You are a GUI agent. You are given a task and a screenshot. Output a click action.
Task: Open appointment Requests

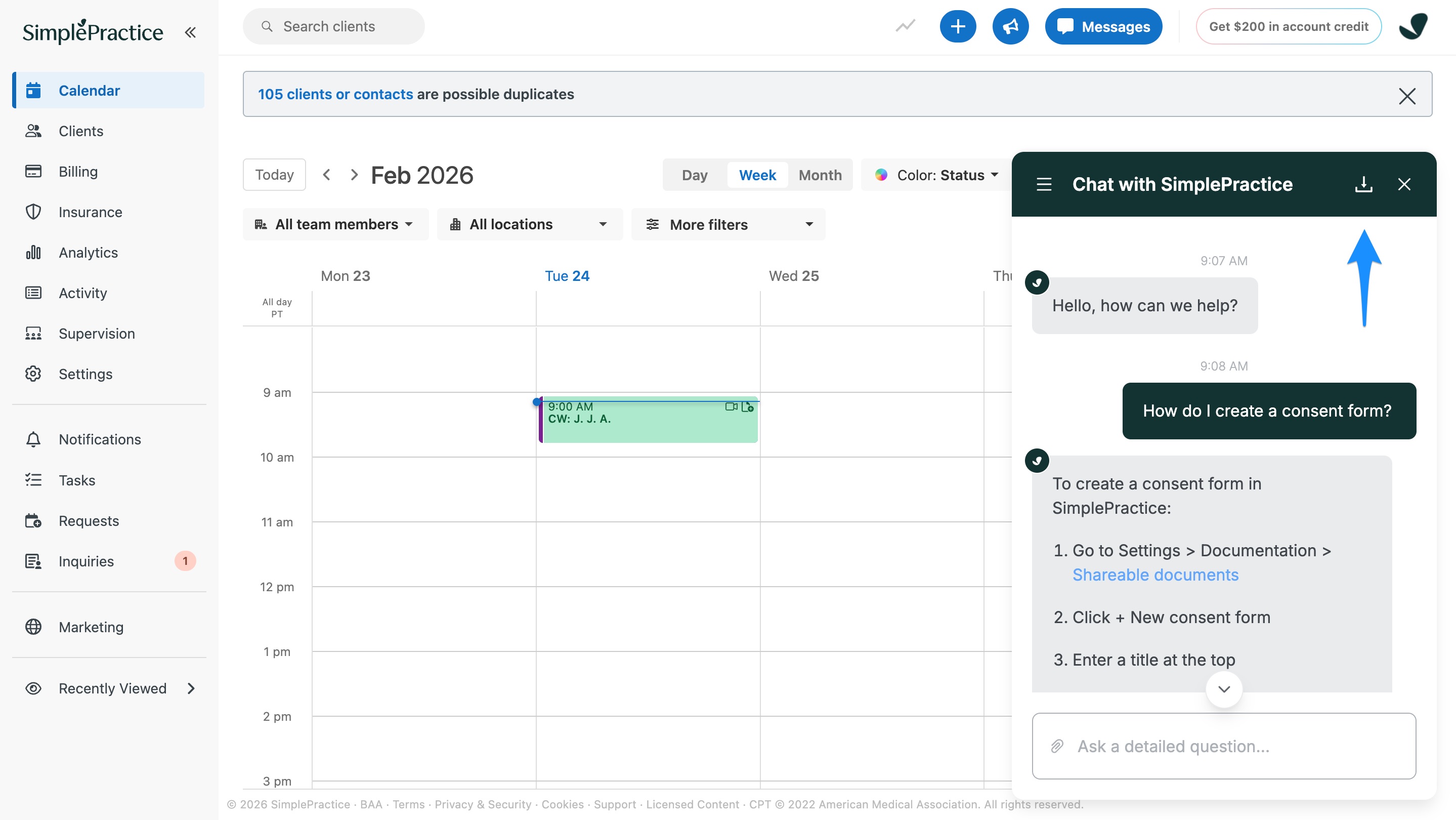coord(109,521)
